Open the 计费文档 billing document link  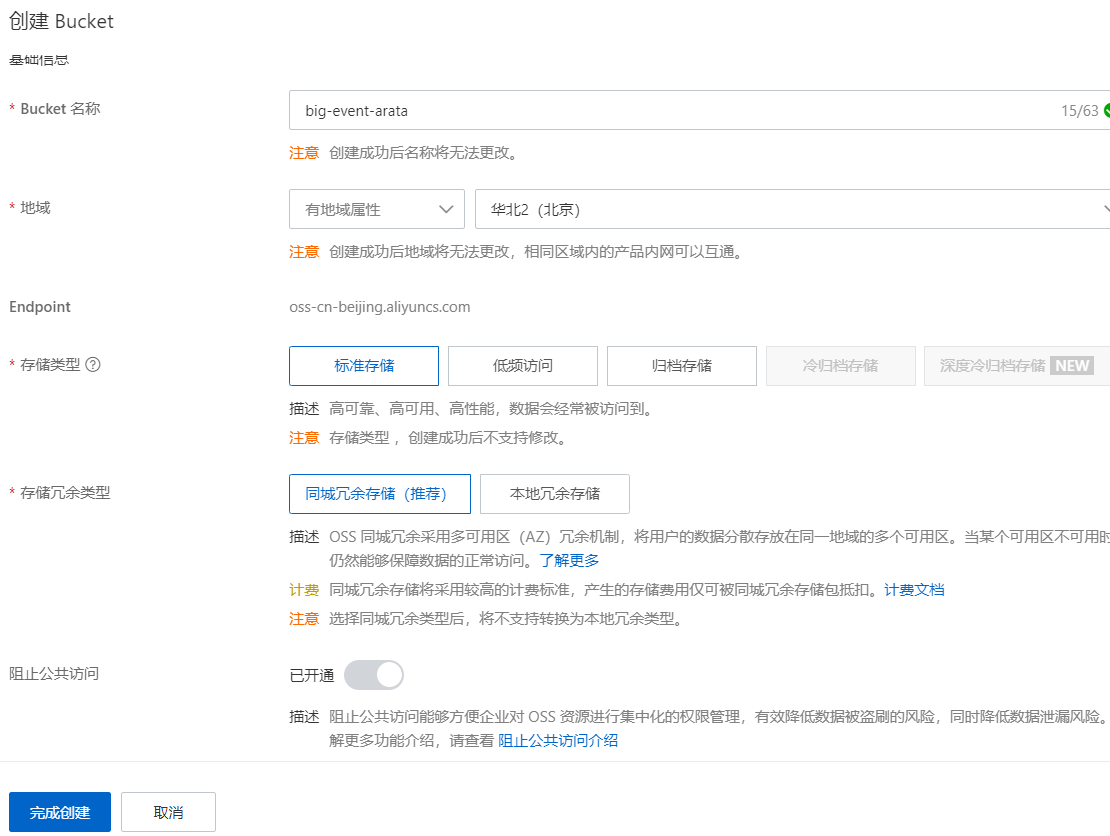[914, 590]
